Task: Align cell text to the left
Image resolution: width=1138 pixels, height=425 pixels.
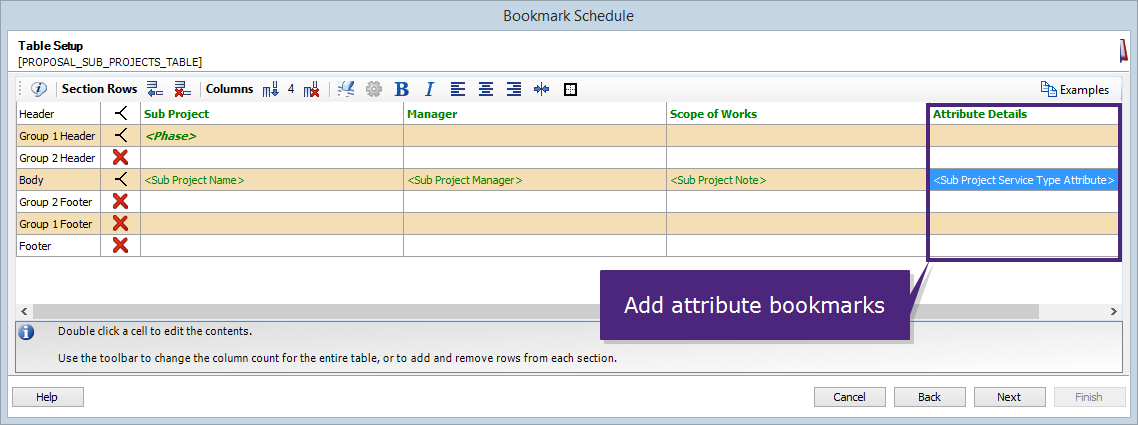Action: (457, 89)
